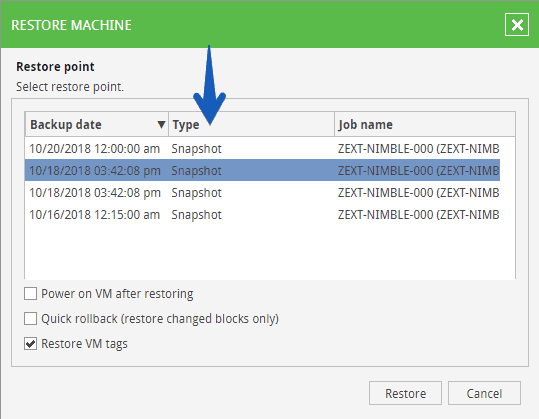Click the Power on VM after restoring label
539x419 pixels.
tap(117, 294)
